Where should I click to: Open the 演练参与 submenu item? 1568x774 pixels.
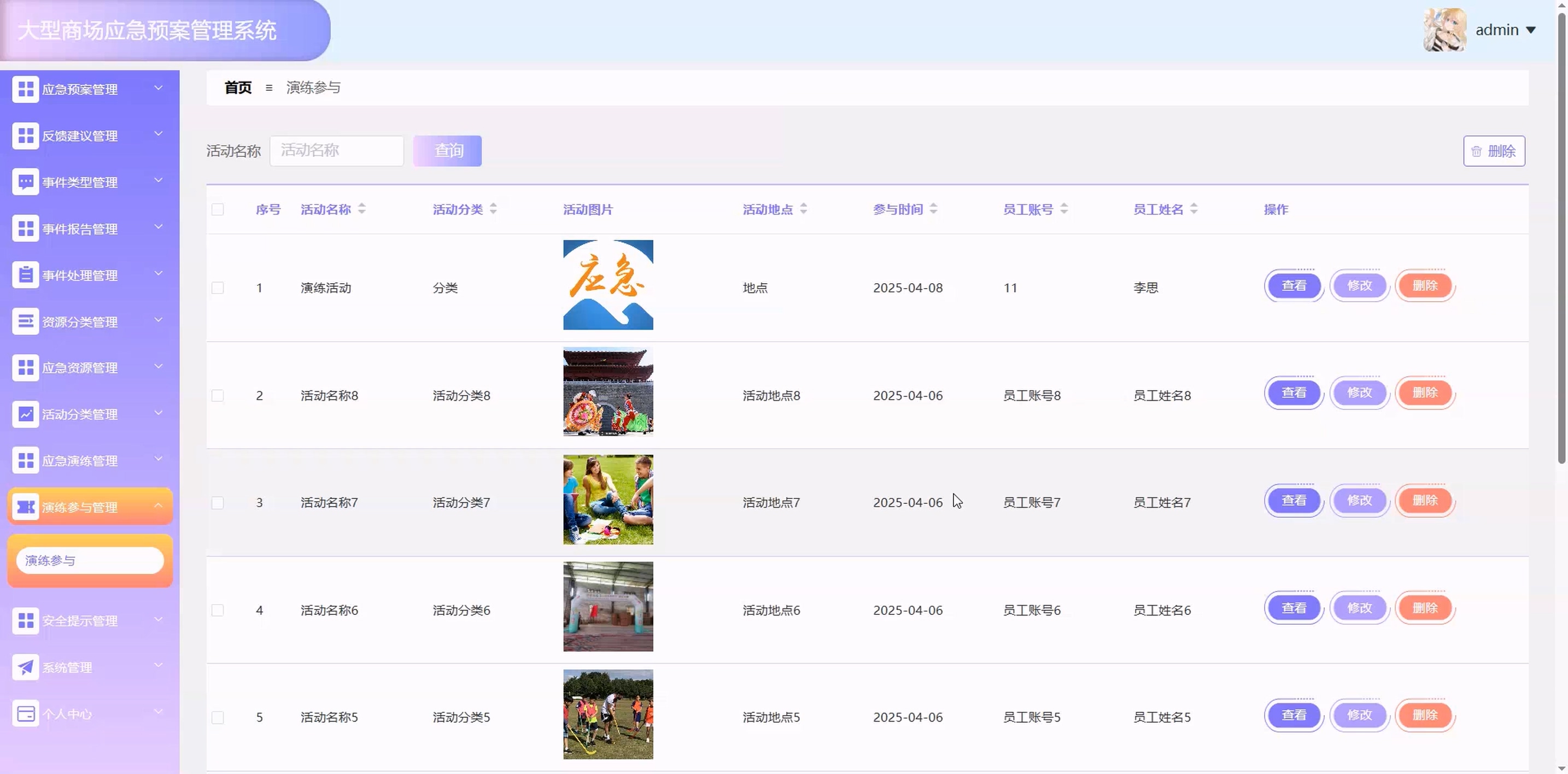pyautogui.click(x=90, y=560)
